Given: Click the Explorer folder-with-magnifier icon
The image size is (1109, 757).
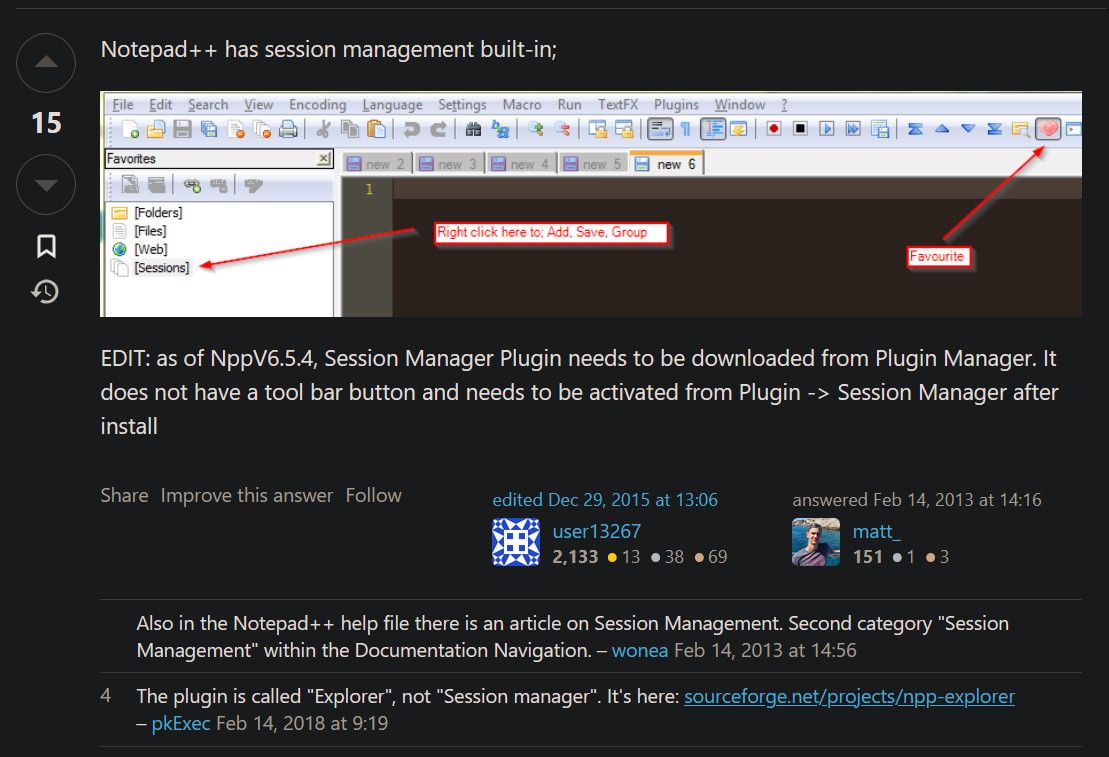Looking at the screenshot, I should tap(1021, 129).
